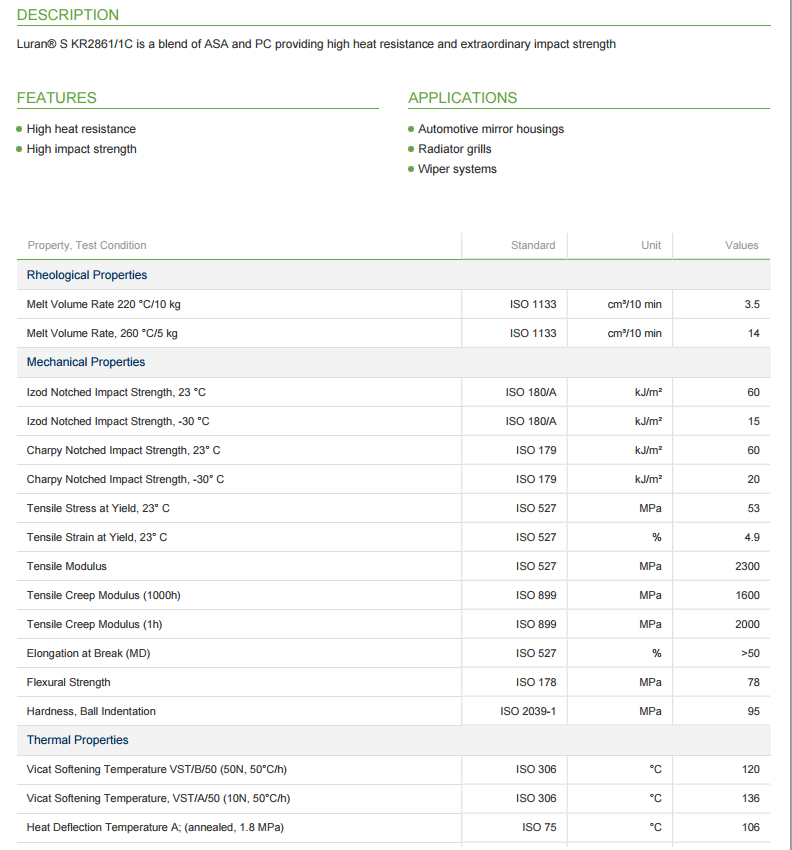Select 'Hardness, Ball Indentation' label

91,711
